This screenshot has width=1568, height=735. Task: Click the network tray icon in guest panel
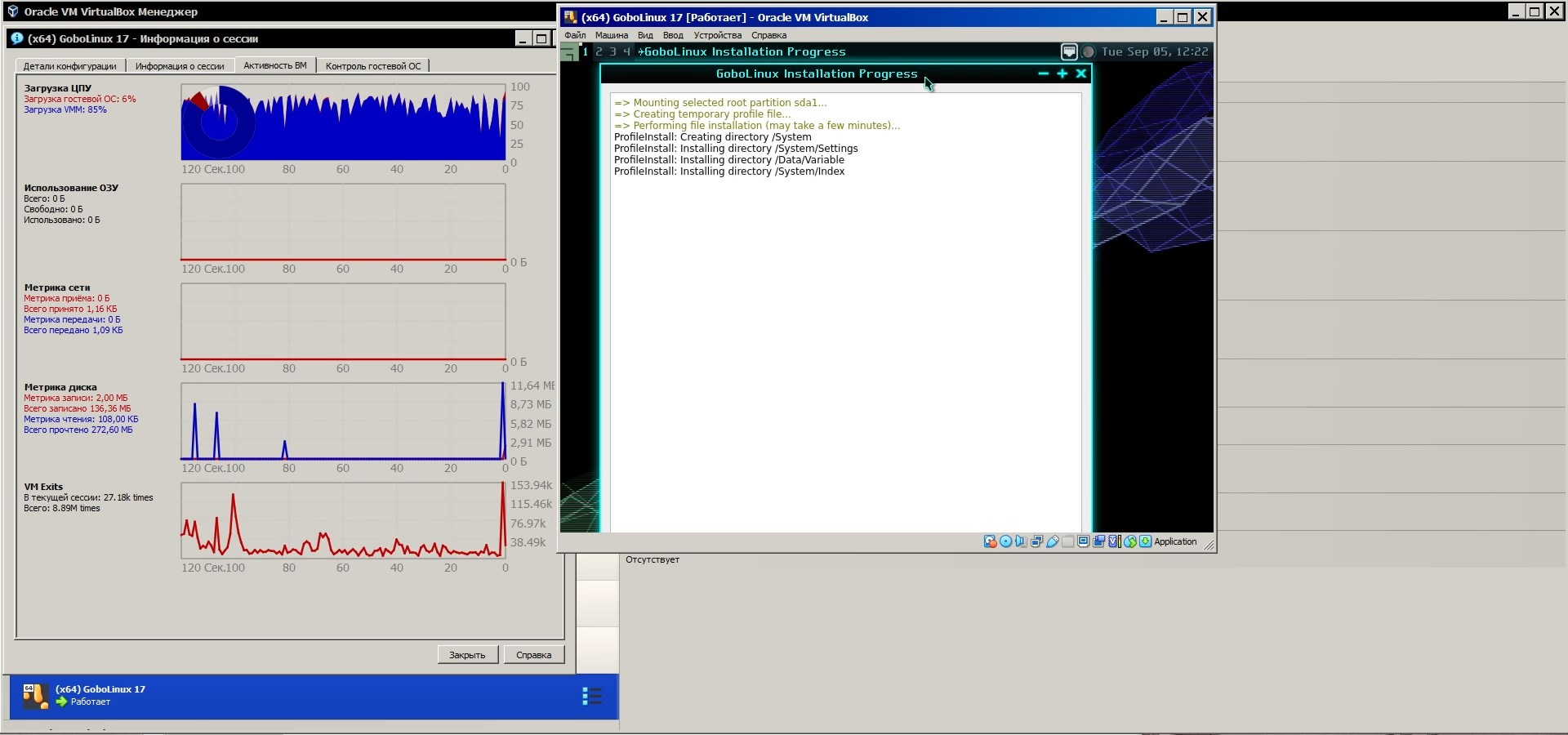tap(1069, 51)
